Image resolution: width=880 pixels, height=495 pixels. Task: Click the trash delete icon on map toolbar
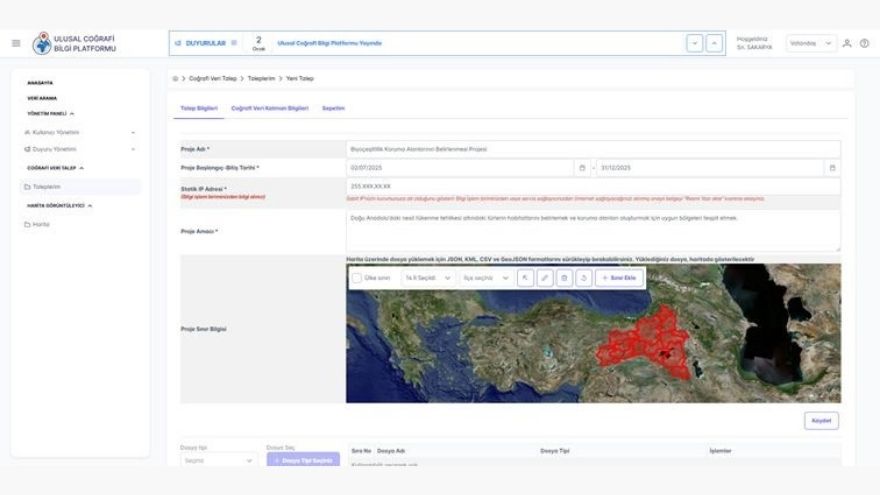pos(564,278)
